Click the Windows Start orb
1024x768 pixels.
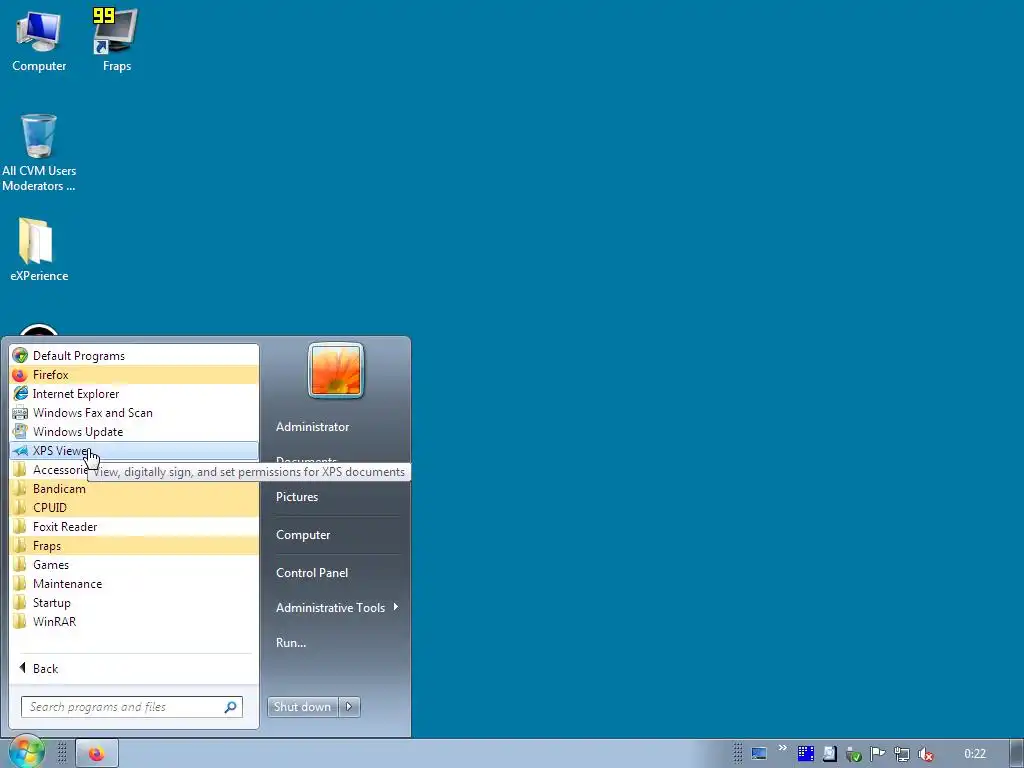pos(26,751)
